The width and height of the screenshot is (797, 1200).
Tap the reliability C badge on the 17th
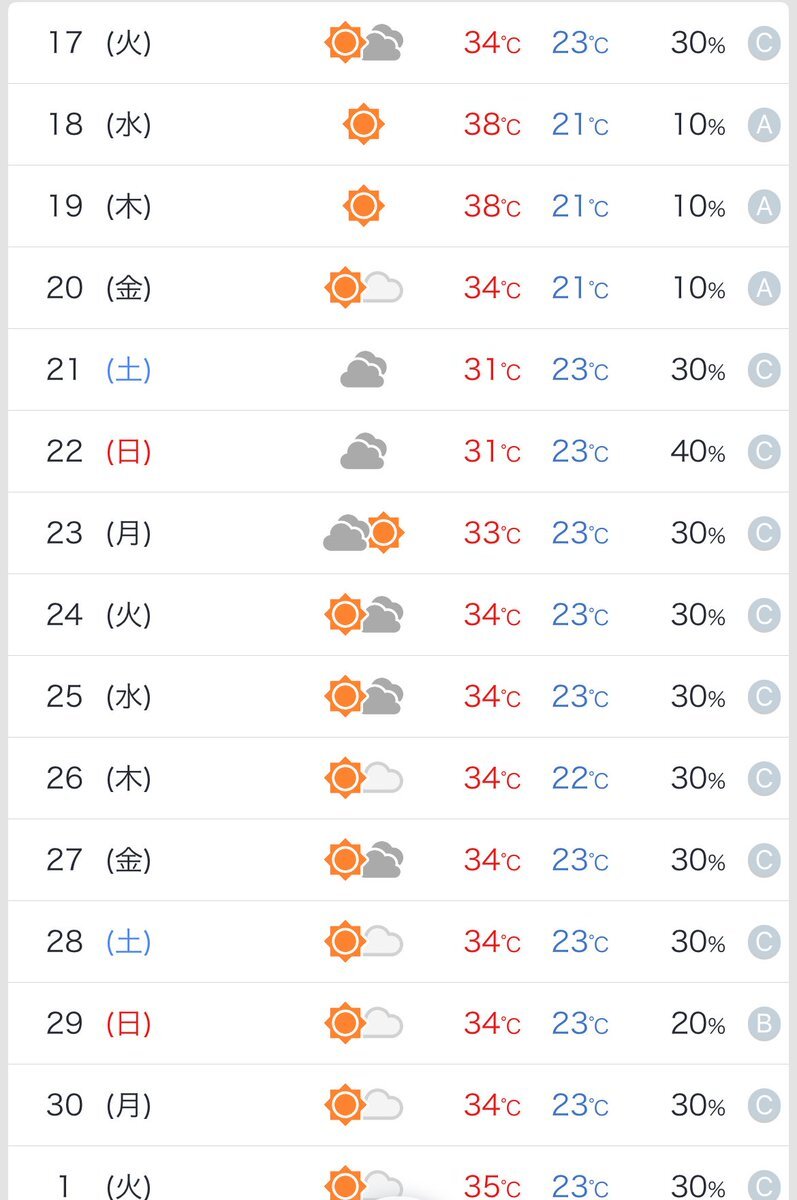pyautogui.click(x=764, y=43)
